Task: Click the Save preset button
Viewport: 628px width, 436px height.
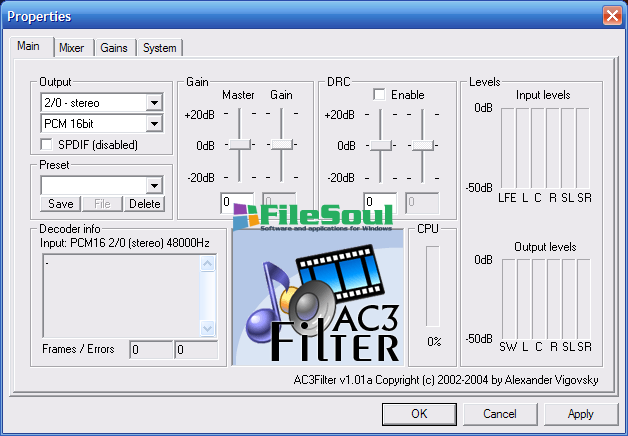Action: click(60, 204)
